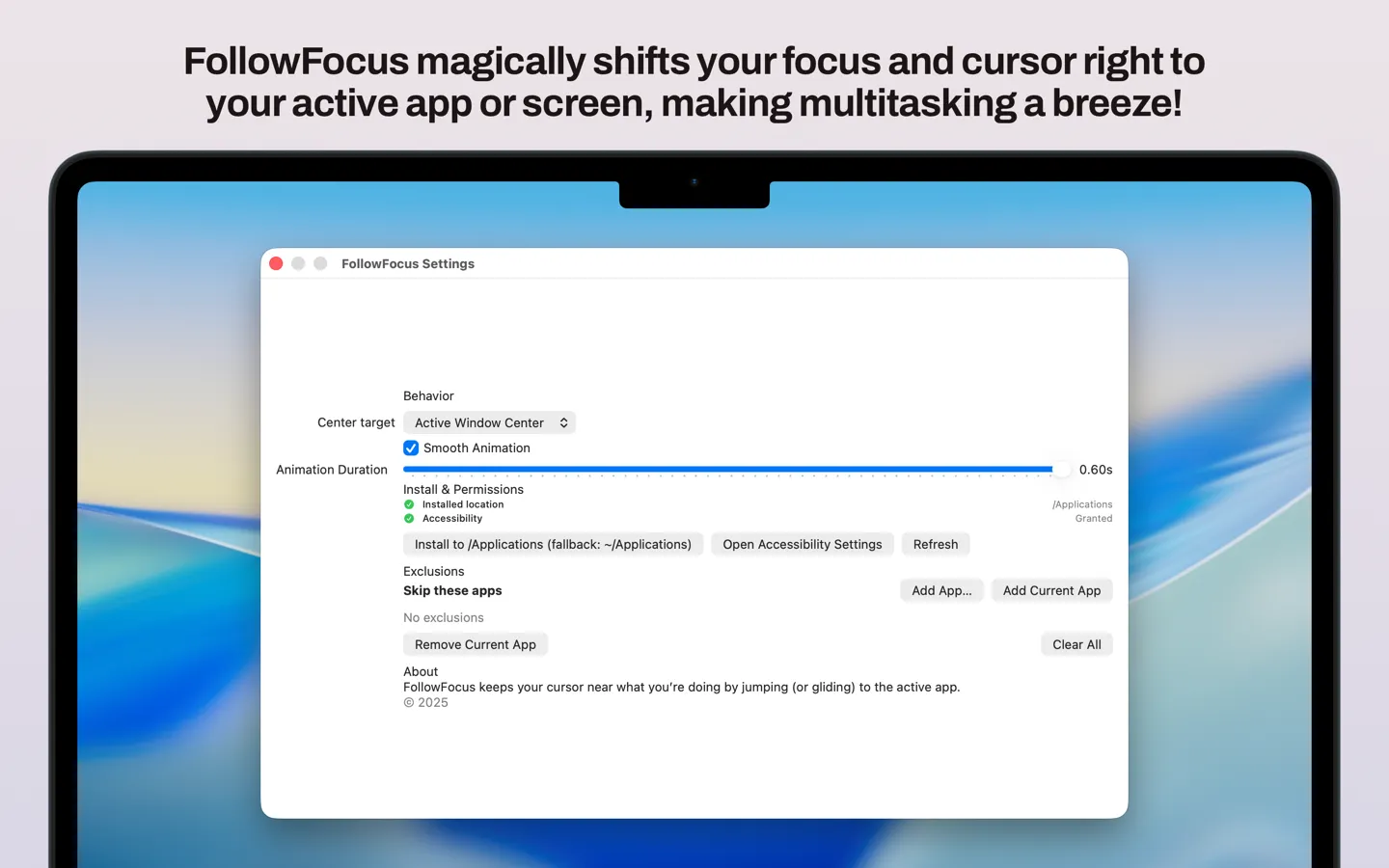Click Install to /Applications button
The width and height of the screenshot is (1389, 868).
click(x=553, y=544)
